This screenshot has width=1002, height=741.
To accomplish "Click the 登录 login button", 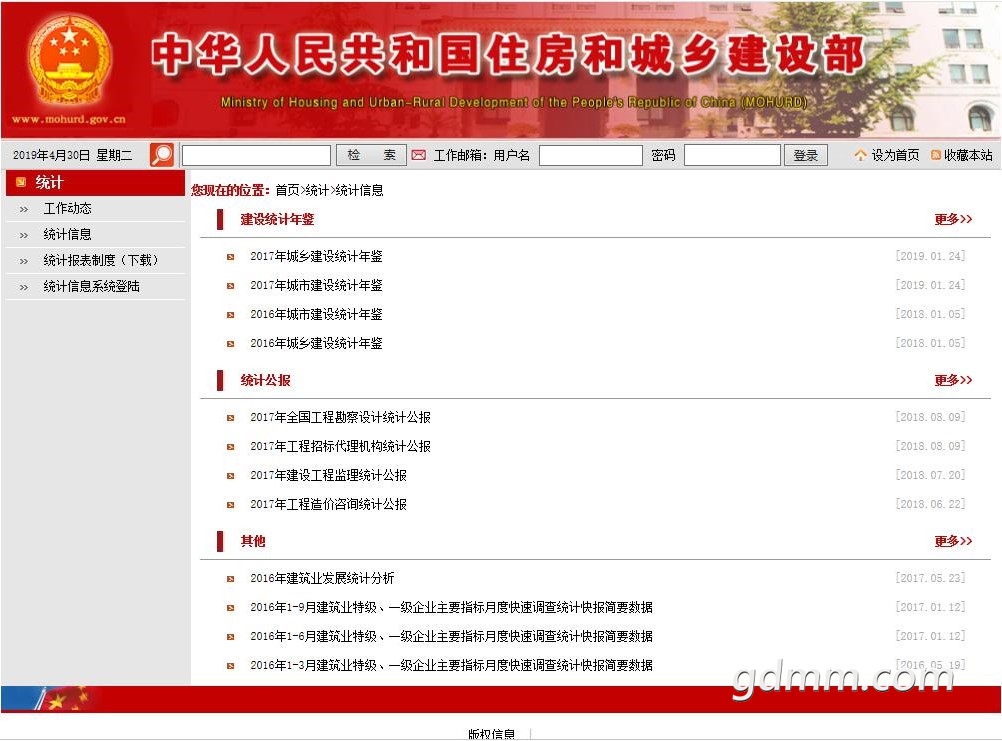I will pyautogui.click(x=806, y=155).
